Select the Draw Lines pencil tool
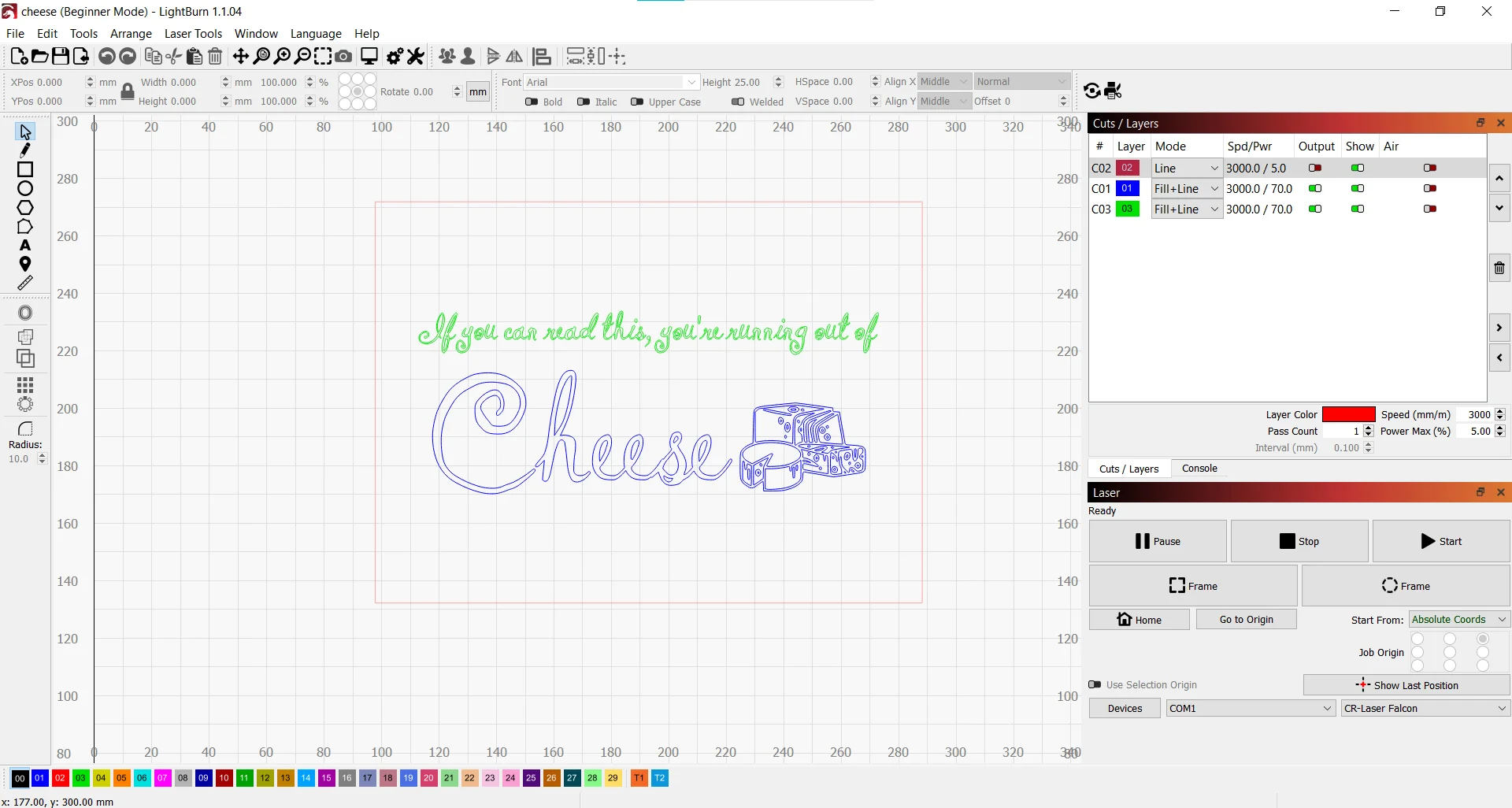Image resolution: width=1512 pixels, height=808 pixels. pyautogui.click(x=25, y=150)
